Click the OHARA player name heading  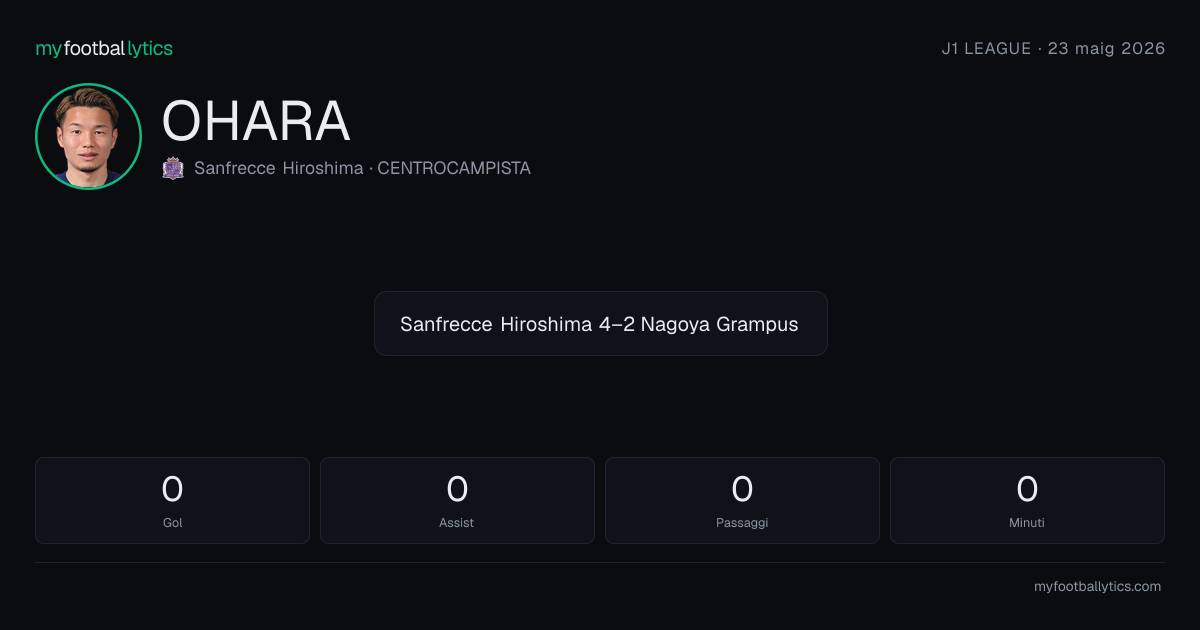tap(256, 121)
